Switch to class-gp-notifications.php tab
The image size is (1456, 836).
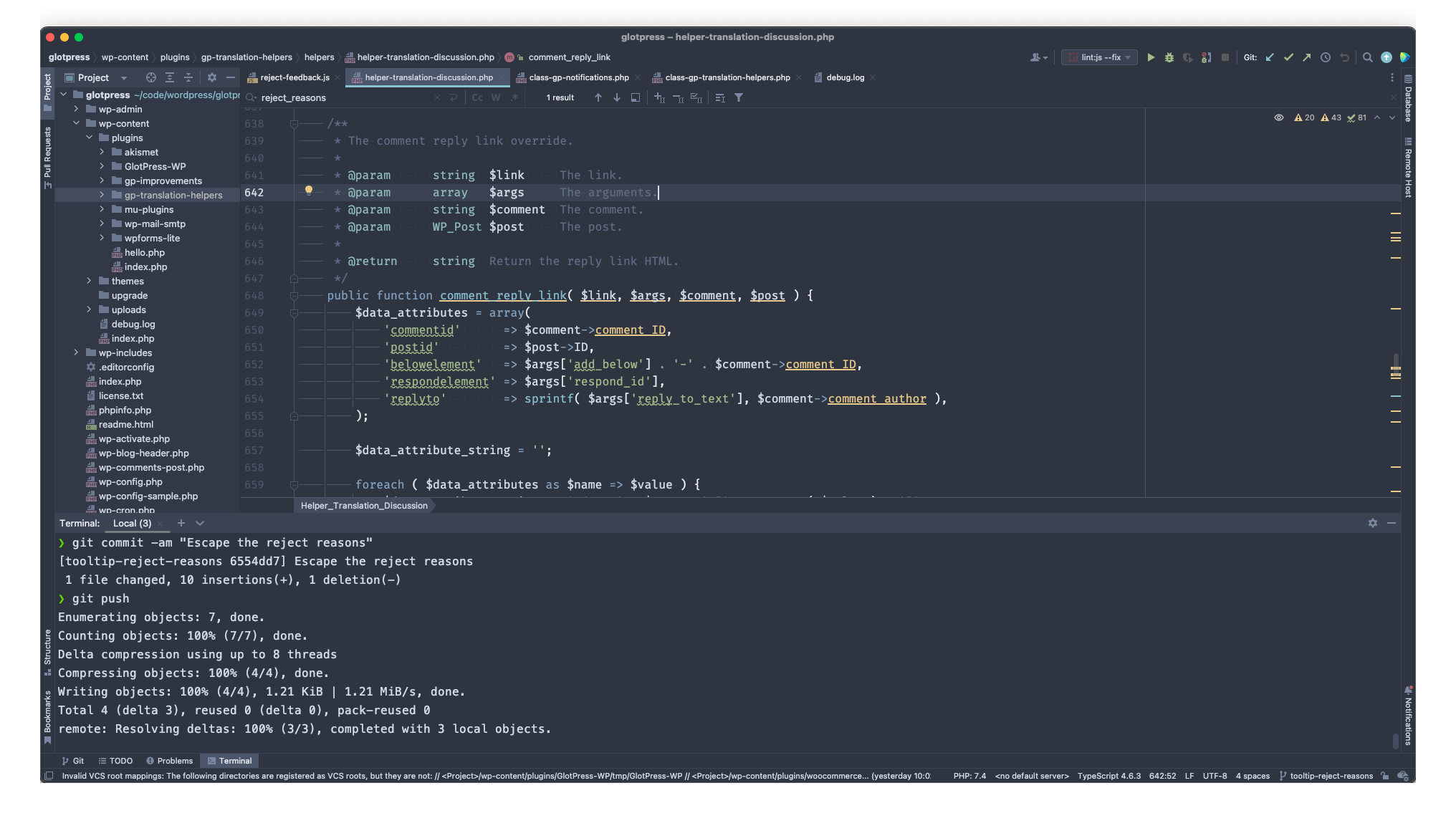[578, 77]
